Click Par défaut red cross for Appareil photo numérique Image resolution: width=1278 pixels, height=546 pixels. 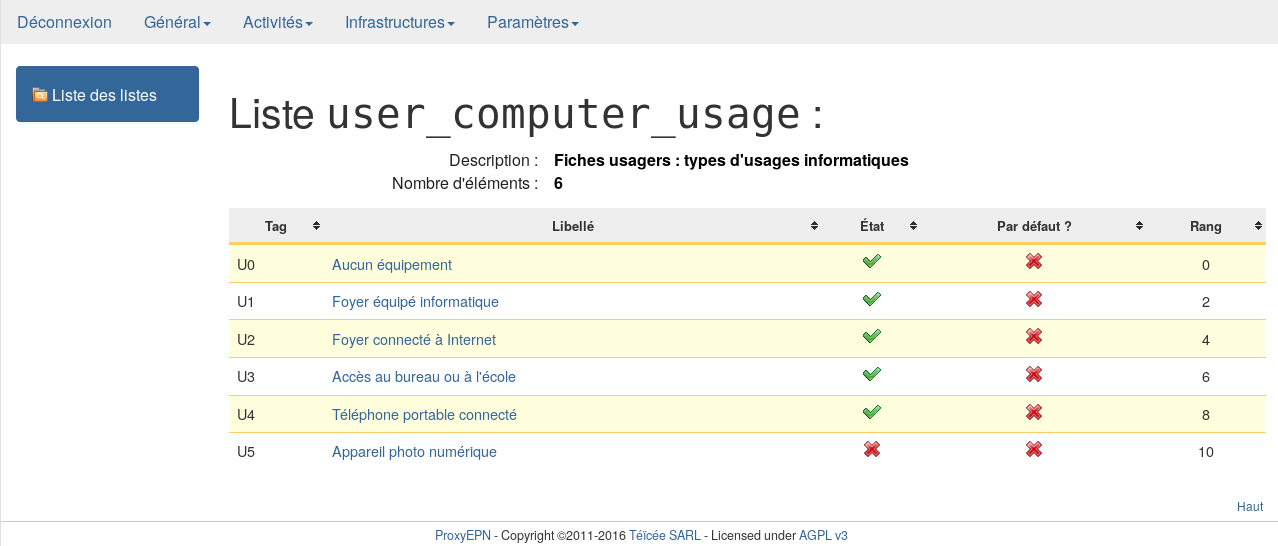point(1034,450)
